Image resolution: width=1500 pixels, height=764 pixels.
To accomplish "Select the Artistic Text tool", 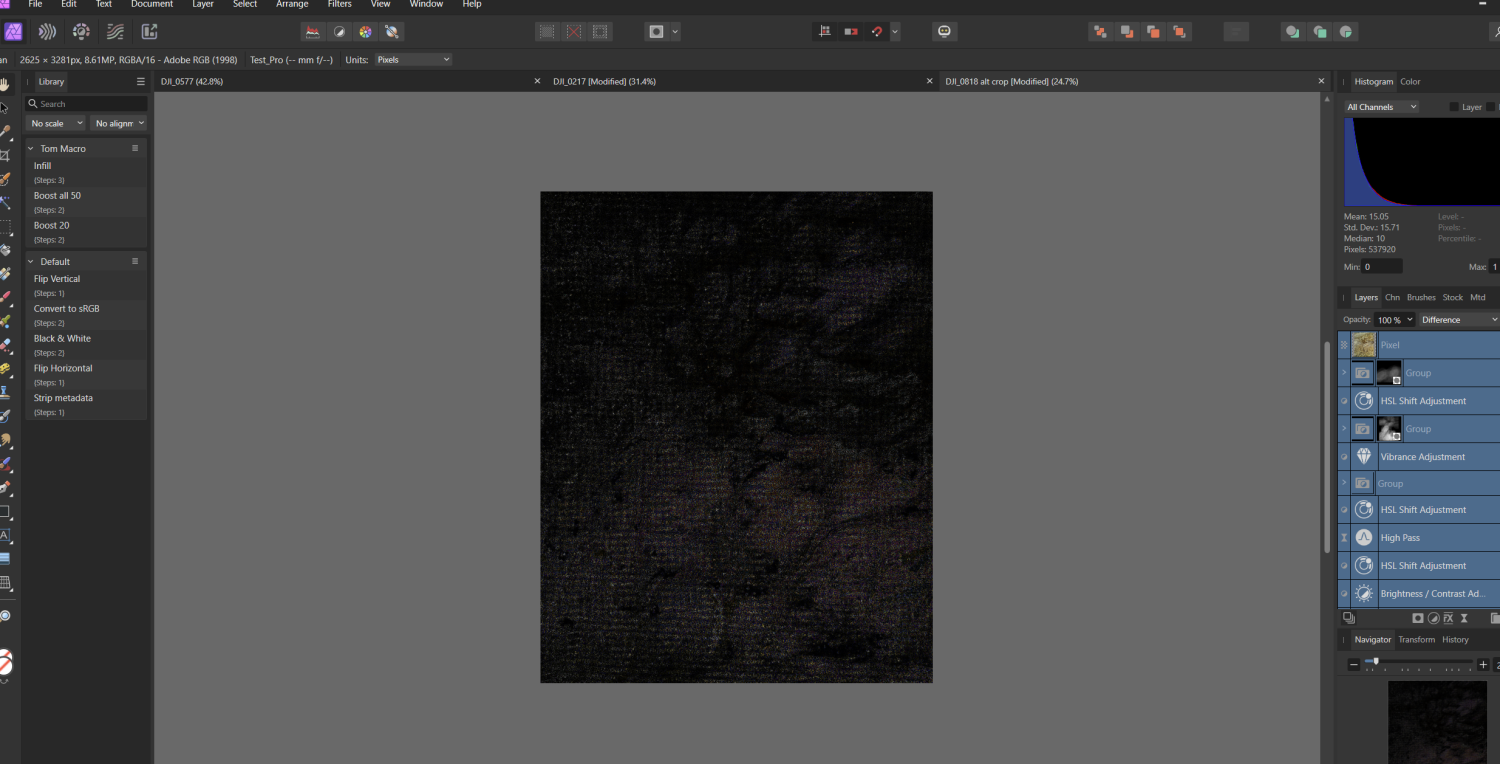I will coord(5,535).
